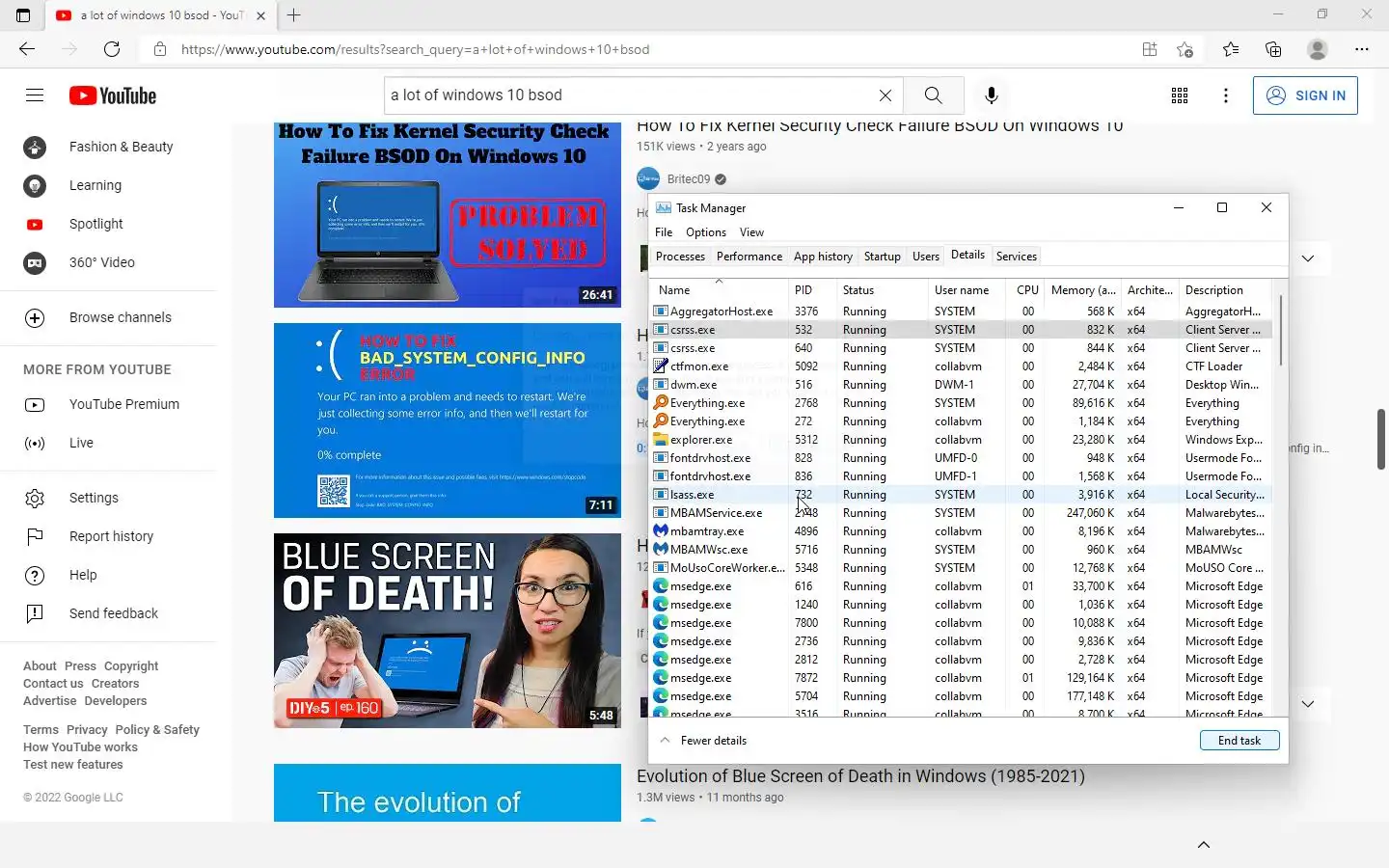Select the lsass.exe process row
Viewport: 1389px width, 868px height.
961,495
